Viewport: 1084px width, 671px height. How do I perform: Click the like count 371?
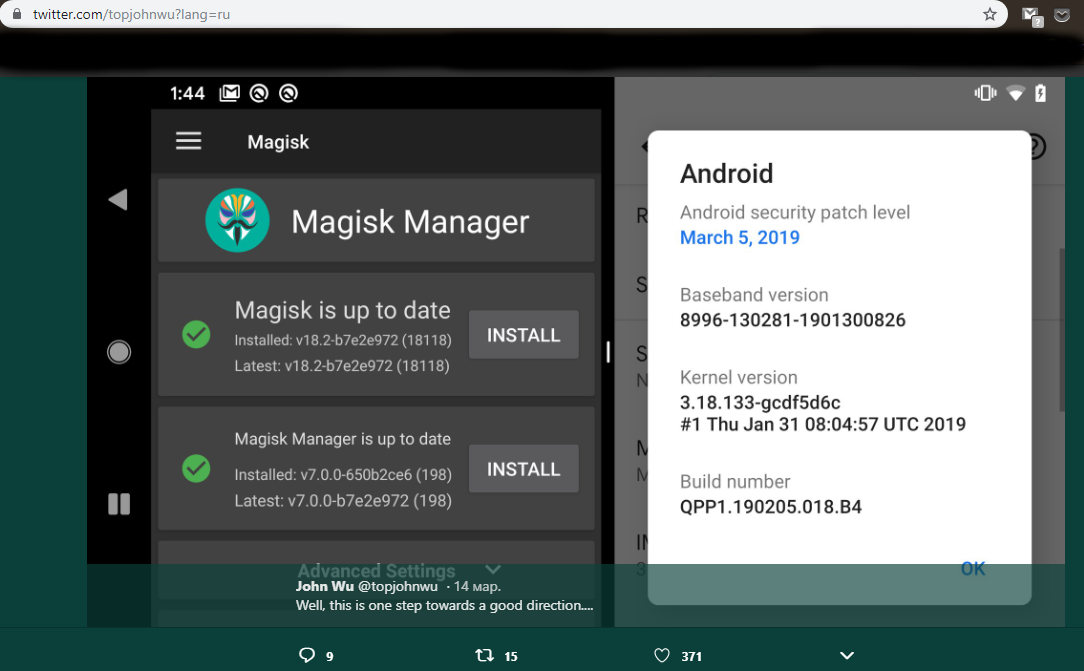(x=691, y=656)
